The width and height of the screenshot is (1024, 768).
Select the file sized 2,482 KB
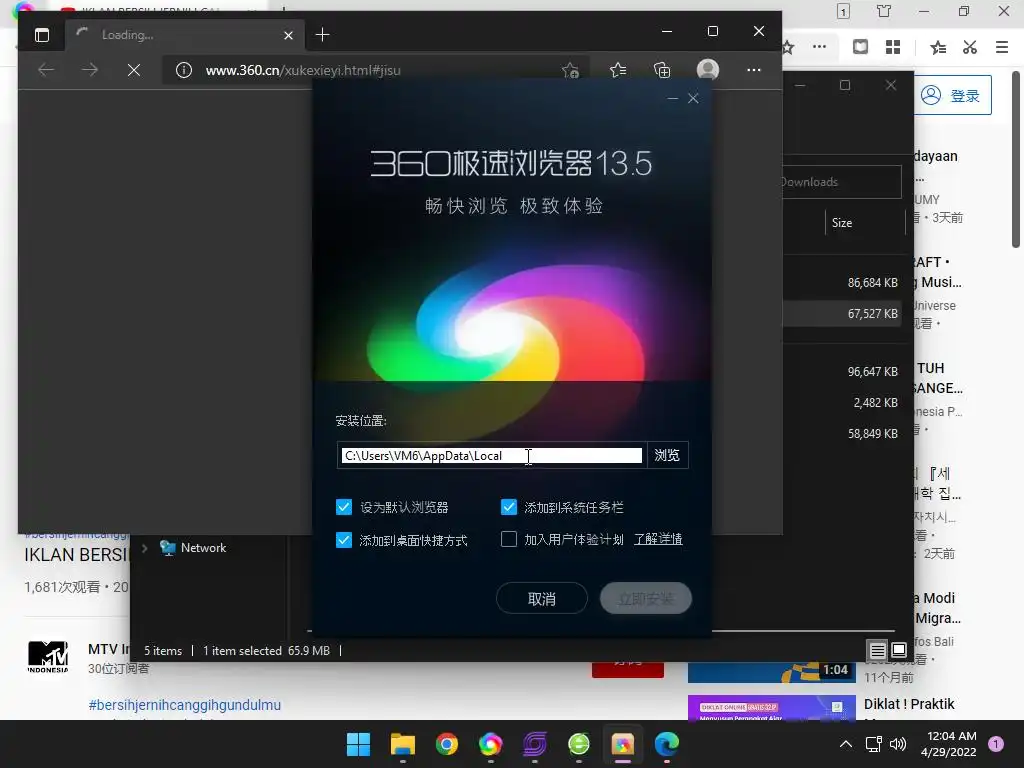pyautogui.click(x=875, y=403)
